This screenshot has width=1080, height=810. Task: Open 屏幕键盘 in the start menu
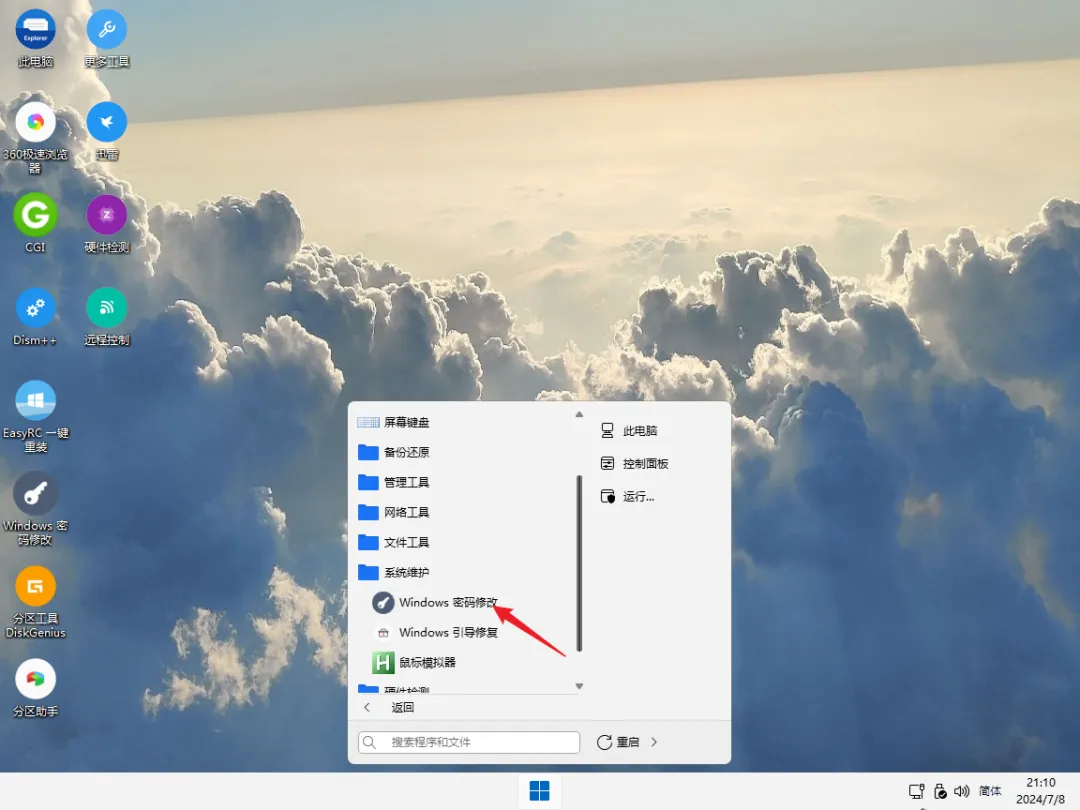[x=465, y=422]
